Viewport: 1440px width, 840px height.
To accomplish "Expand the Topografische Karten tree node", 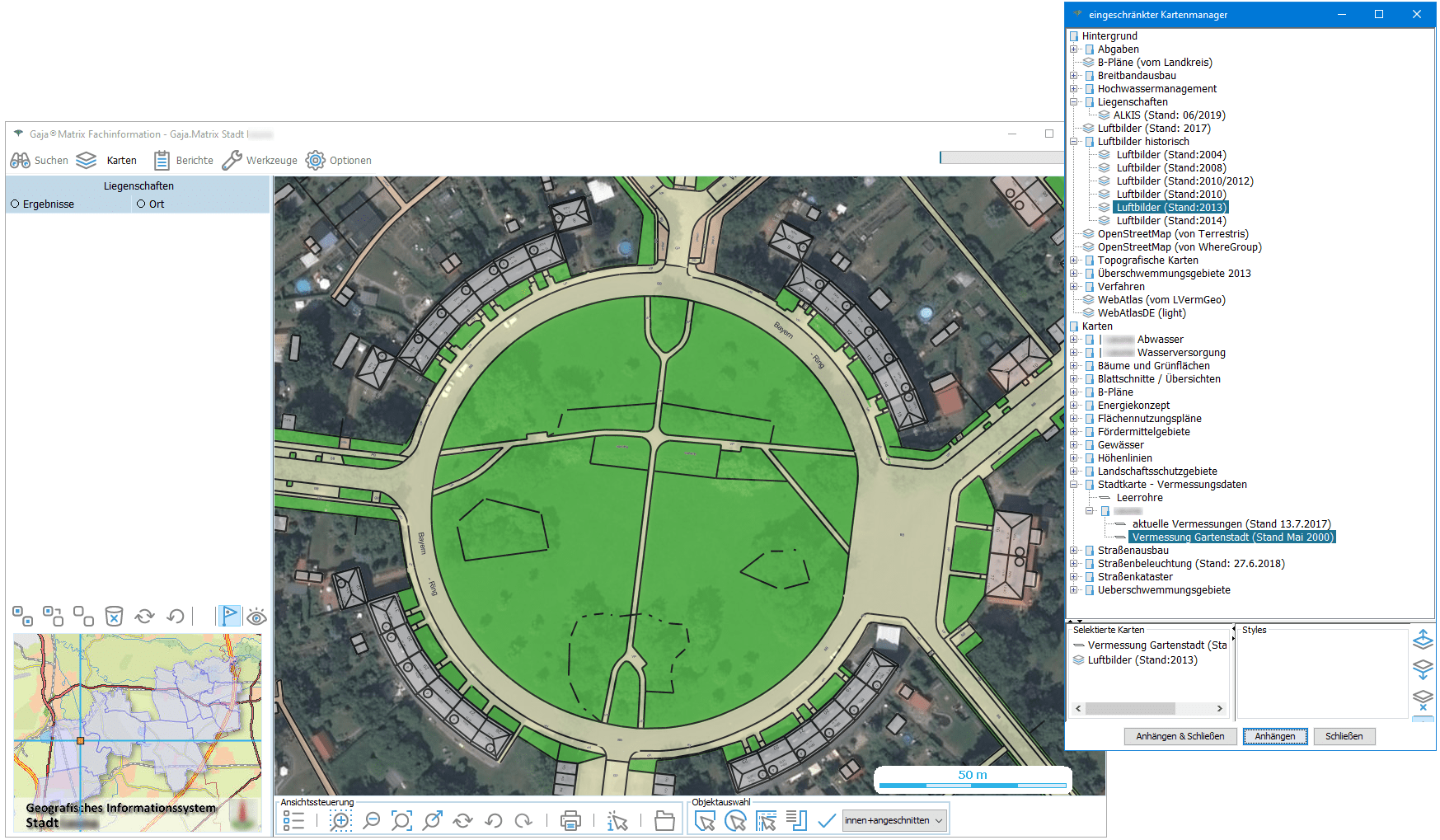I will (1074, 260).
